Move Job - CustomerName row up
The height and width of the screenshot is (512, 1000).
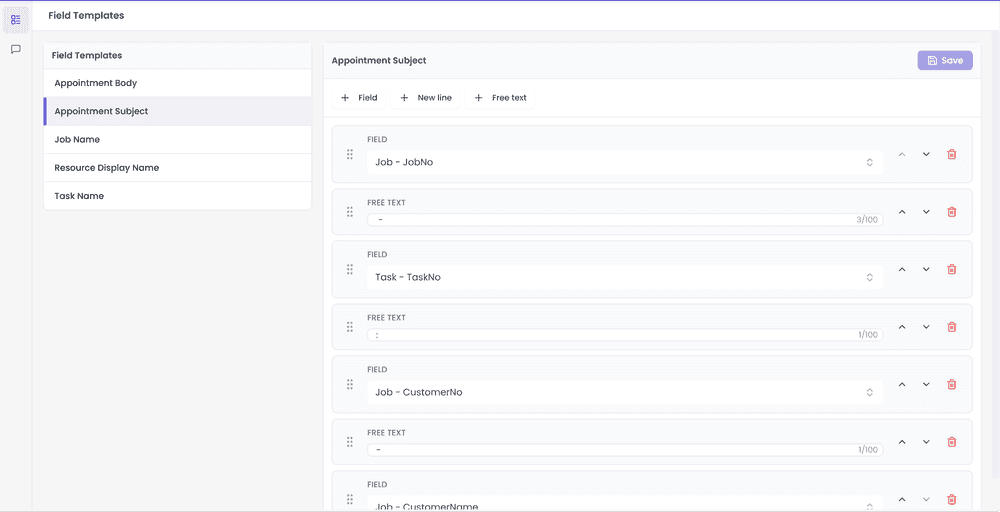point(902,499)
